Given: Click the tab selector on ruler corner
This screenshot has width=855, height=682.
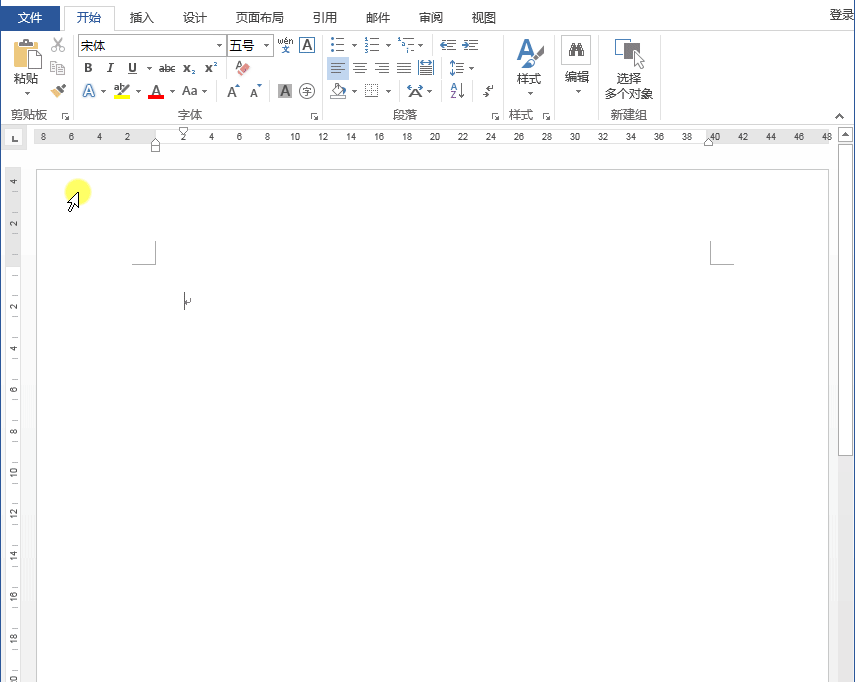Looking at the screenshot, I should pyautogui.click(x=14, y=137).
